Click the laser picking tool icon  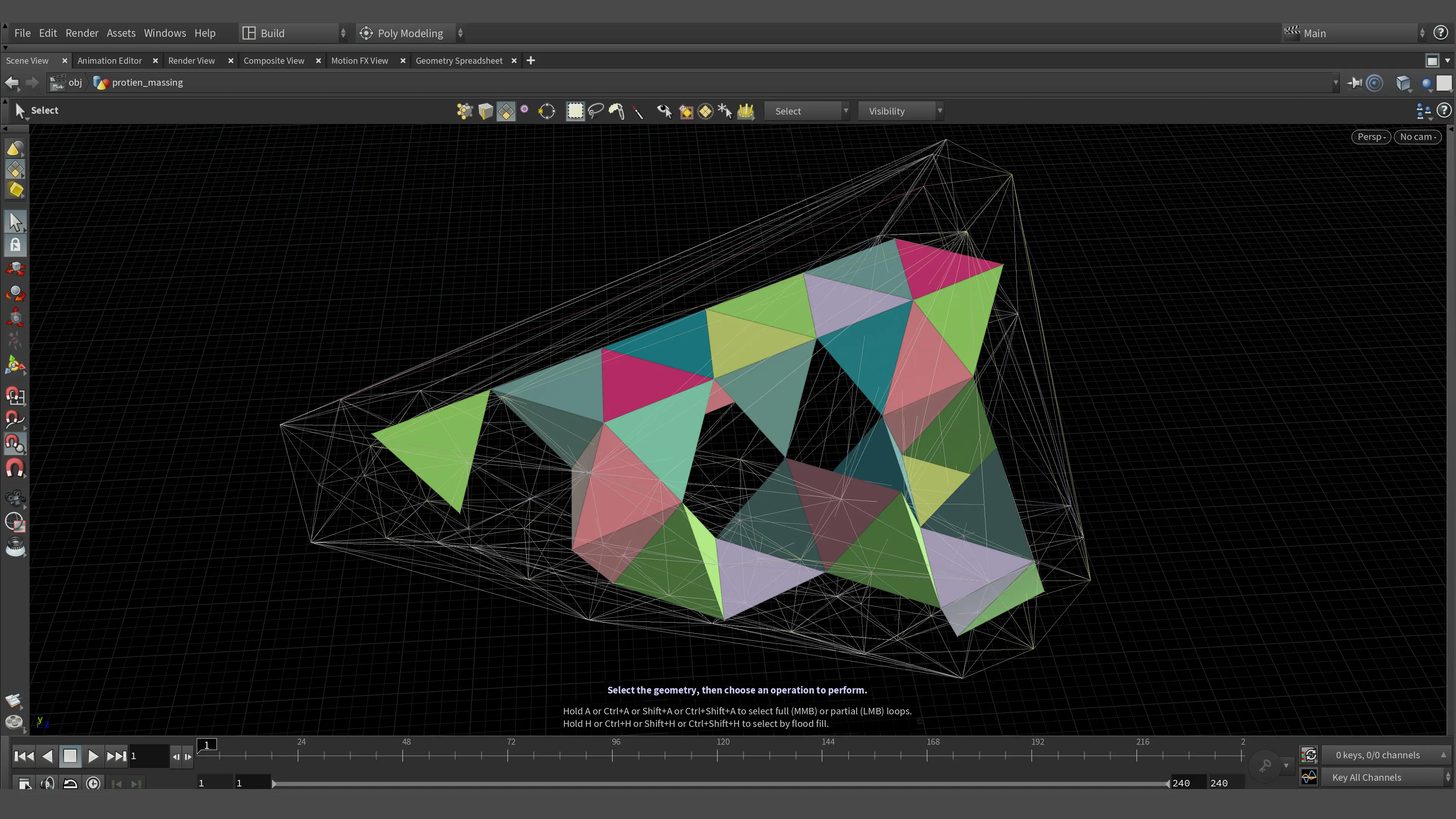click(x=637, y=111)
